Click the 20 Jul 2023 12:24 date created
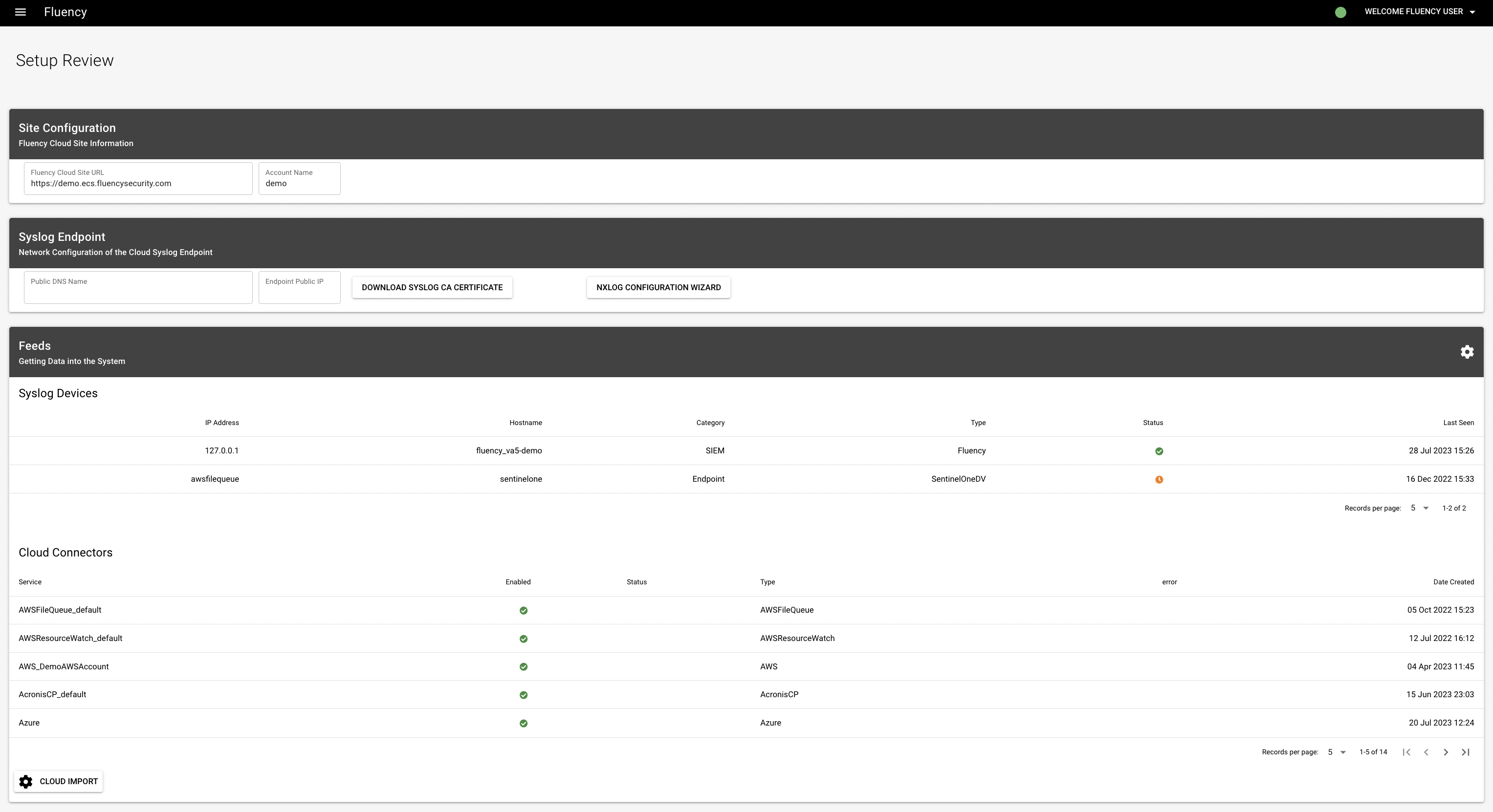The image size is (1493, 812). (x=1441, y=723)
